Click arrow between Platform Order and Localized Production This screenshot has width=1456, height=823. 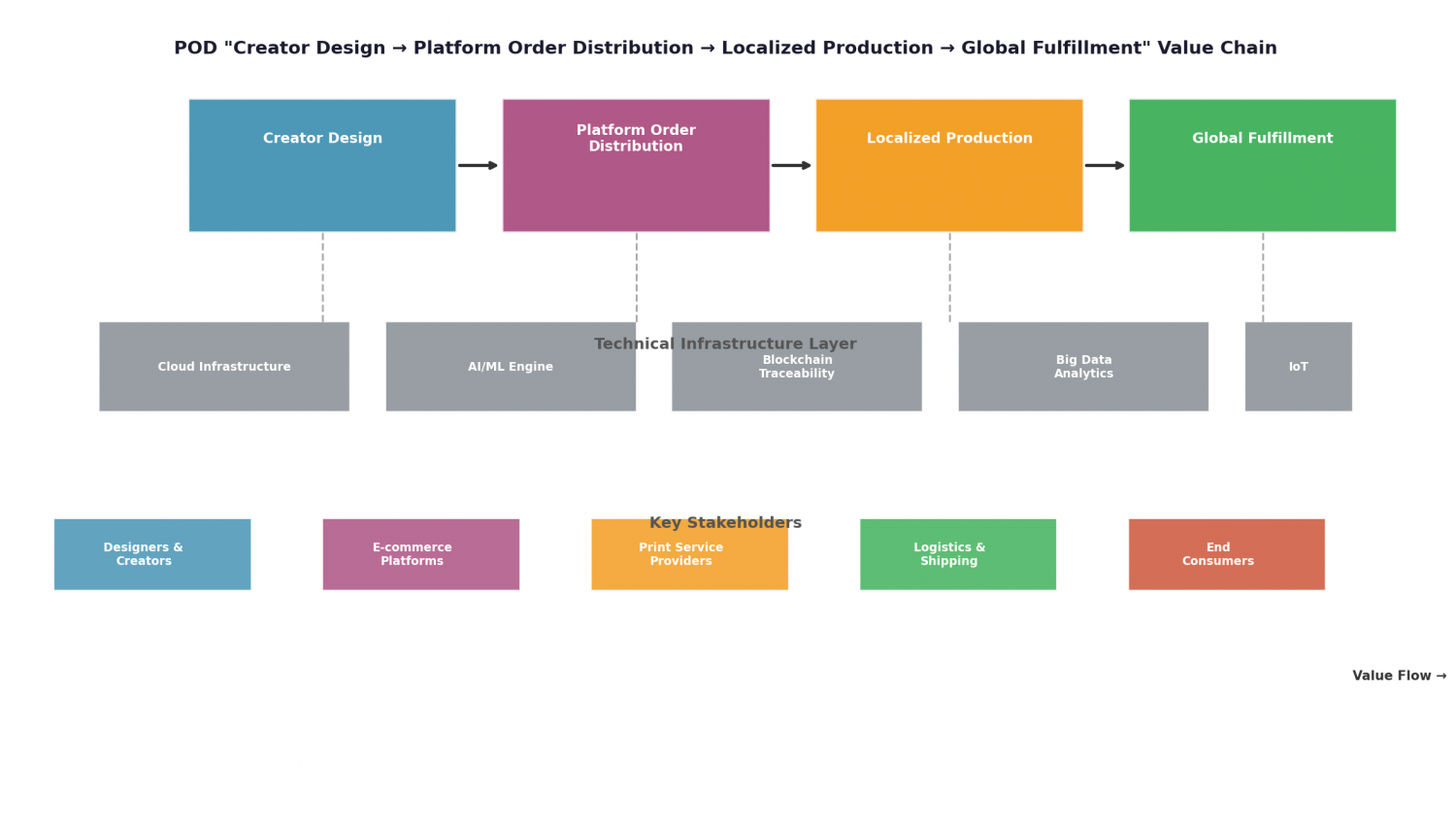point(792,166)
